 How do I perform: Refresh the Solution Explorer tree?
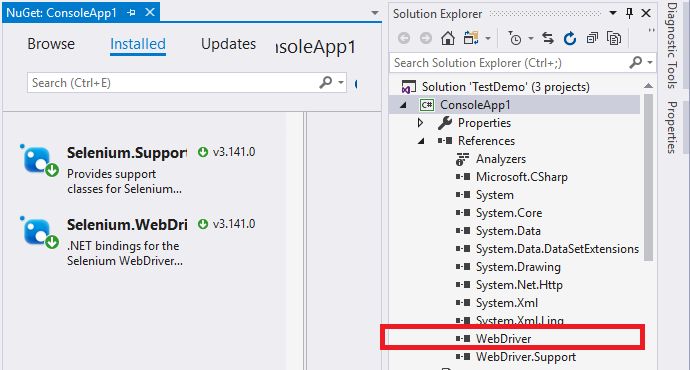pyautogui.click(x=570, y=39)
